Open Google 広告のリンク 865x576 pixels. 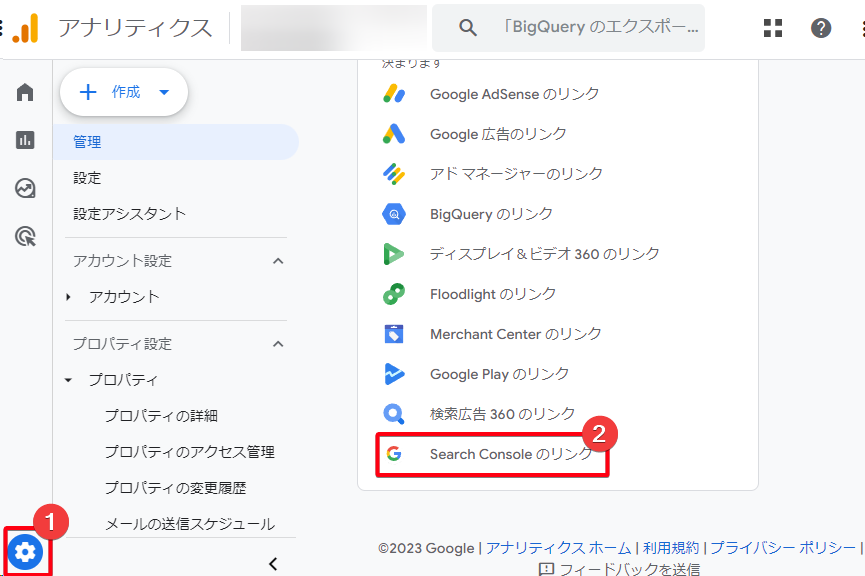point(498,134)
